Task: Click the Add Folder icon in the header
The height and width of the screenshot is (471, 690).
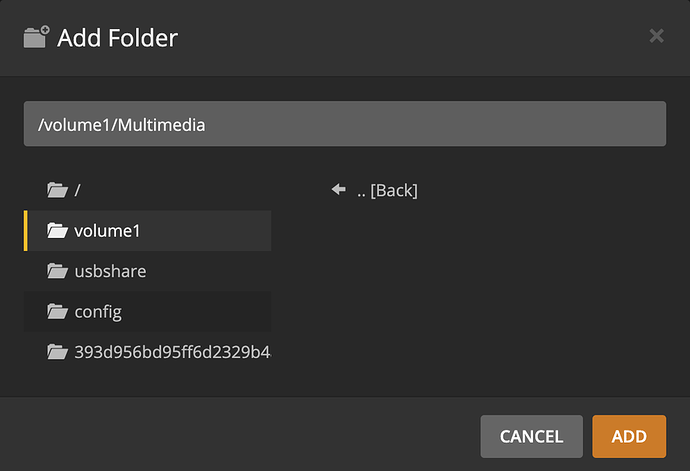Action: click(x=36, y=38)
